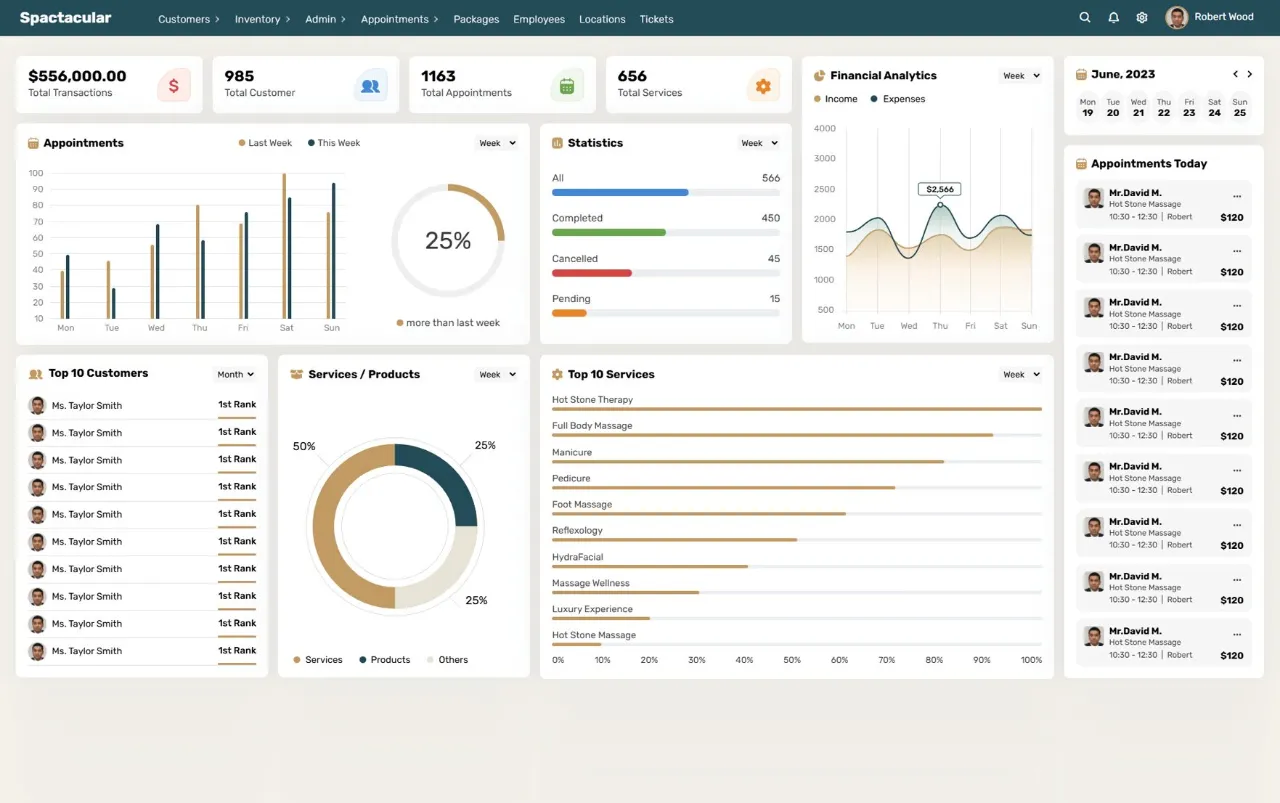The height and width of the screenshot is (803, 1280).
Task: Click the Appointments Today calendar icon
Action: (1081, 163)
